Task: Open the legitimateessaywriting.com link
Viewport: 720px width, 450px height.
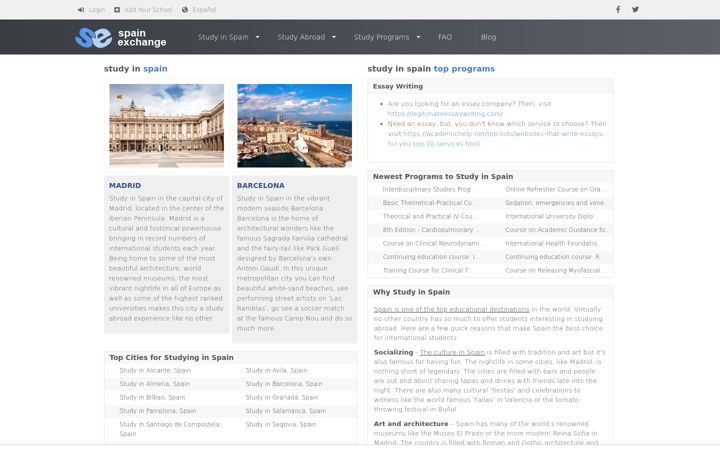Action: pos(445,114)
